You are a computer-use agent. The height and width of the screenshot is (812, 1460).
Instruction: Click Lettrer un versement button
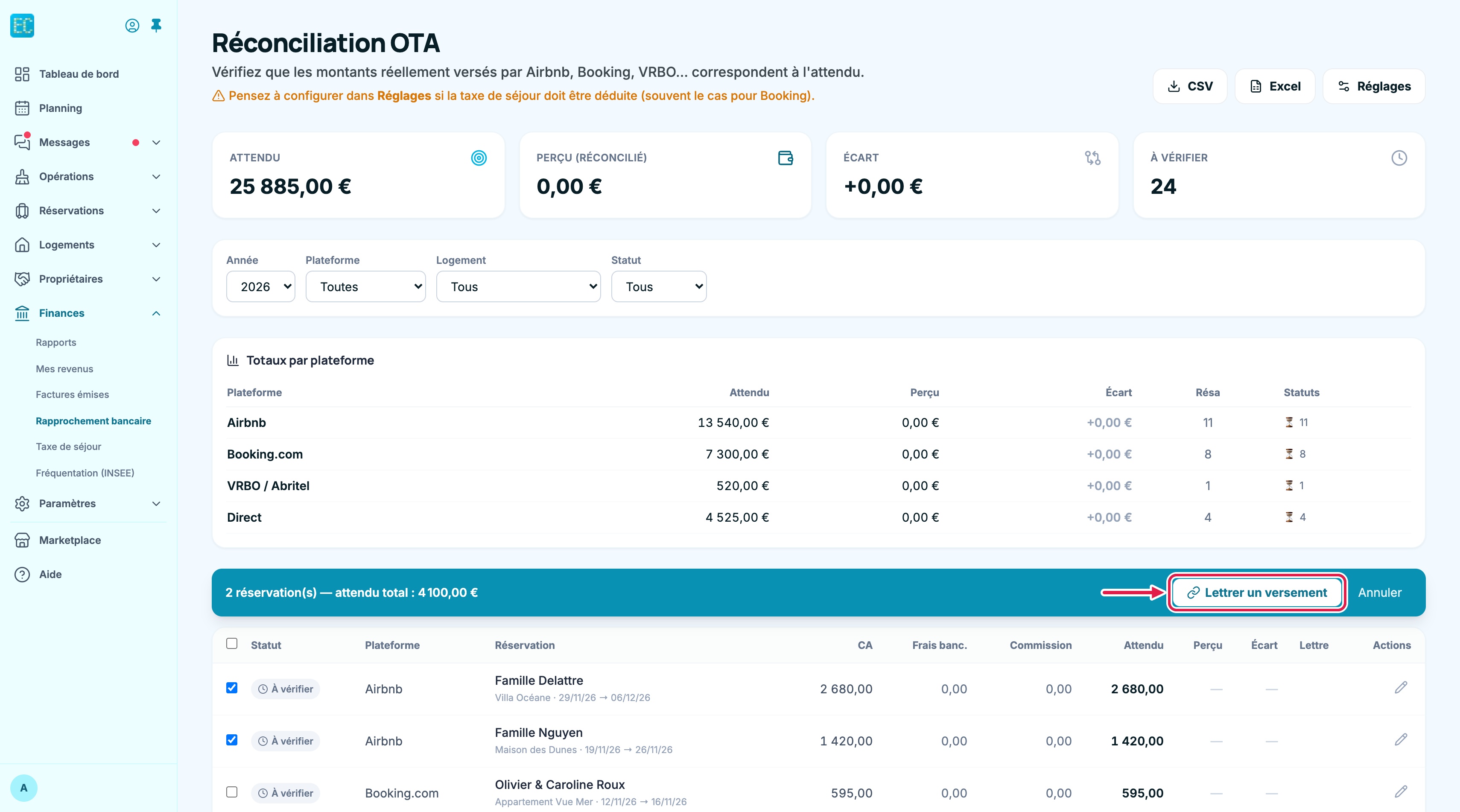click(x=1257, y=593)
